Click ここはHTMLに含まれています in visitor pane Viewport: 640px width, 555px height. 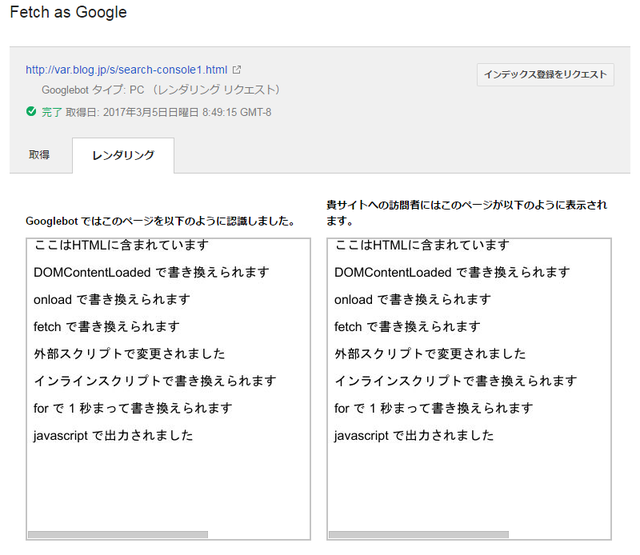(x=422, y=245)
